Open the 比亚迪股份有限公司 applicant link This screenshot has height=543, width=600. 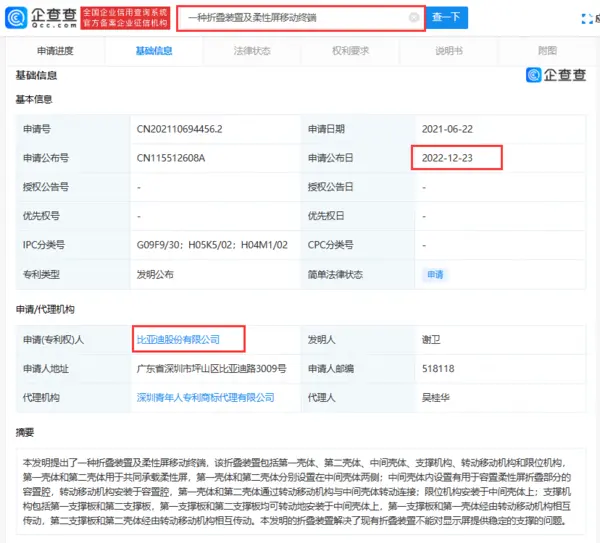pyautogui.click(x=178, y=339)
